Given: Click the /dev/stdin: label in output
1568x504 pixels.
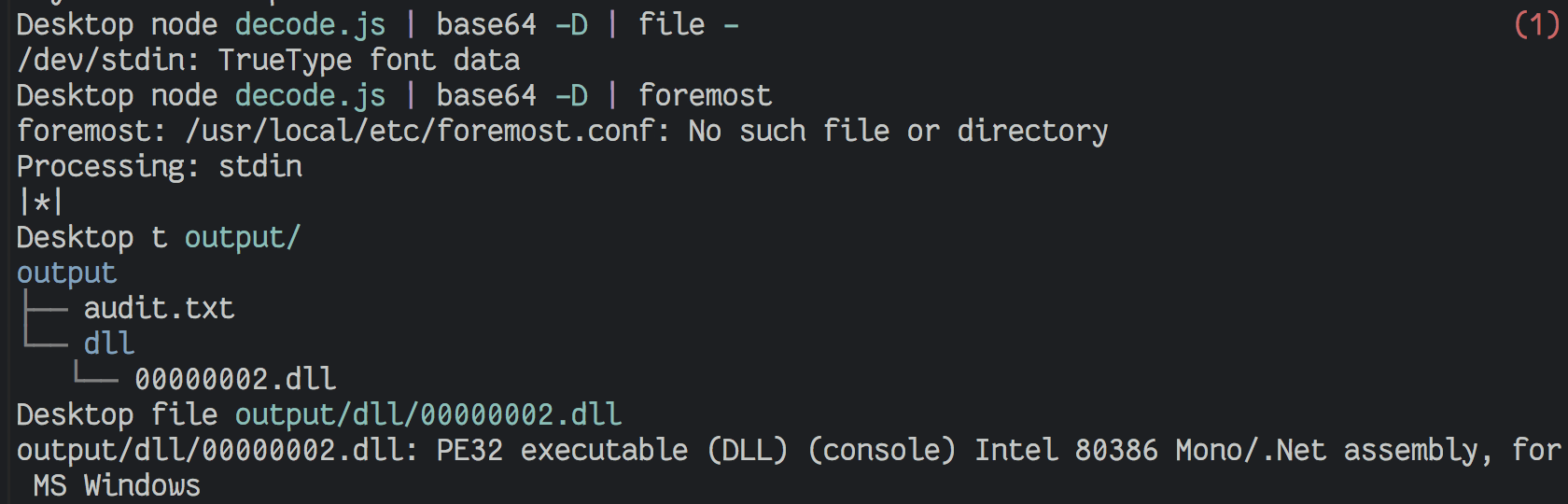Looking at the screenshot, I should click(x=108, y=60).
